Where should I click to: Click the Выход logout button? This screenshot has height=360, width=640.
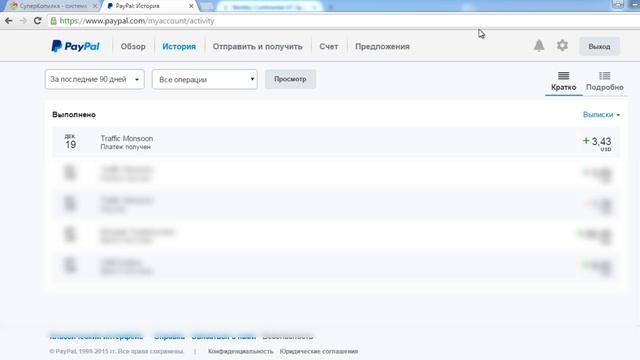pos(599,47)
